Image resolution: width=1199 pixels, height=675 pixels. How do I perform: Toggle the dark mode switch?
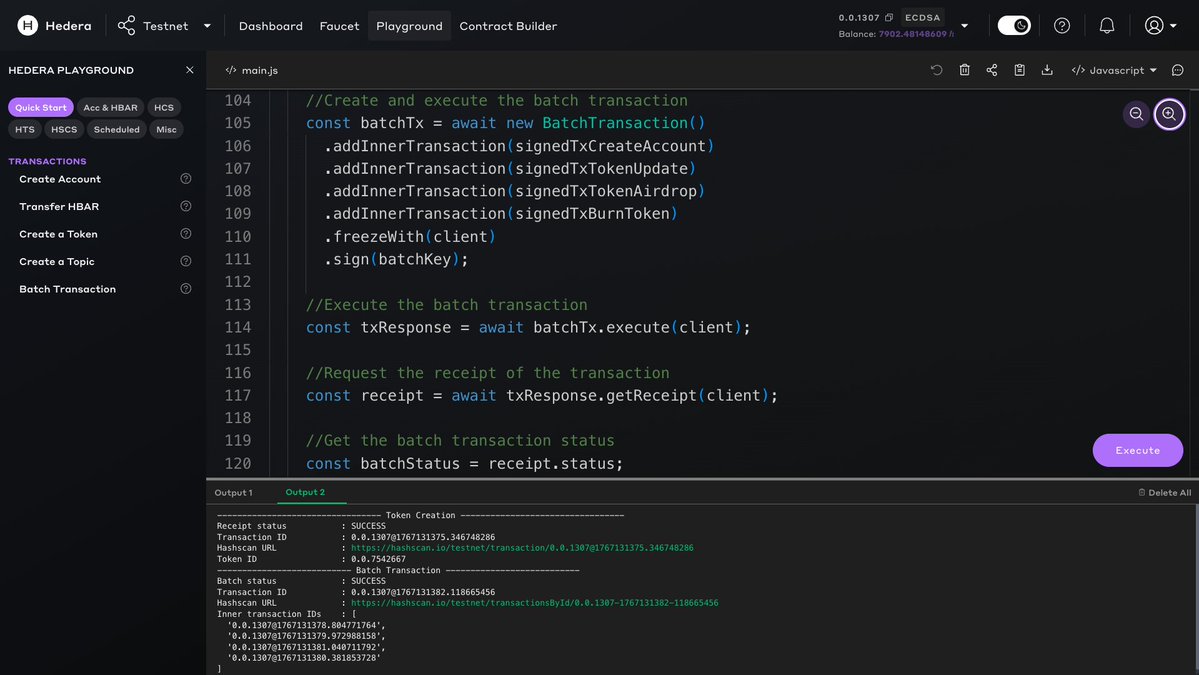(1014, 25)
